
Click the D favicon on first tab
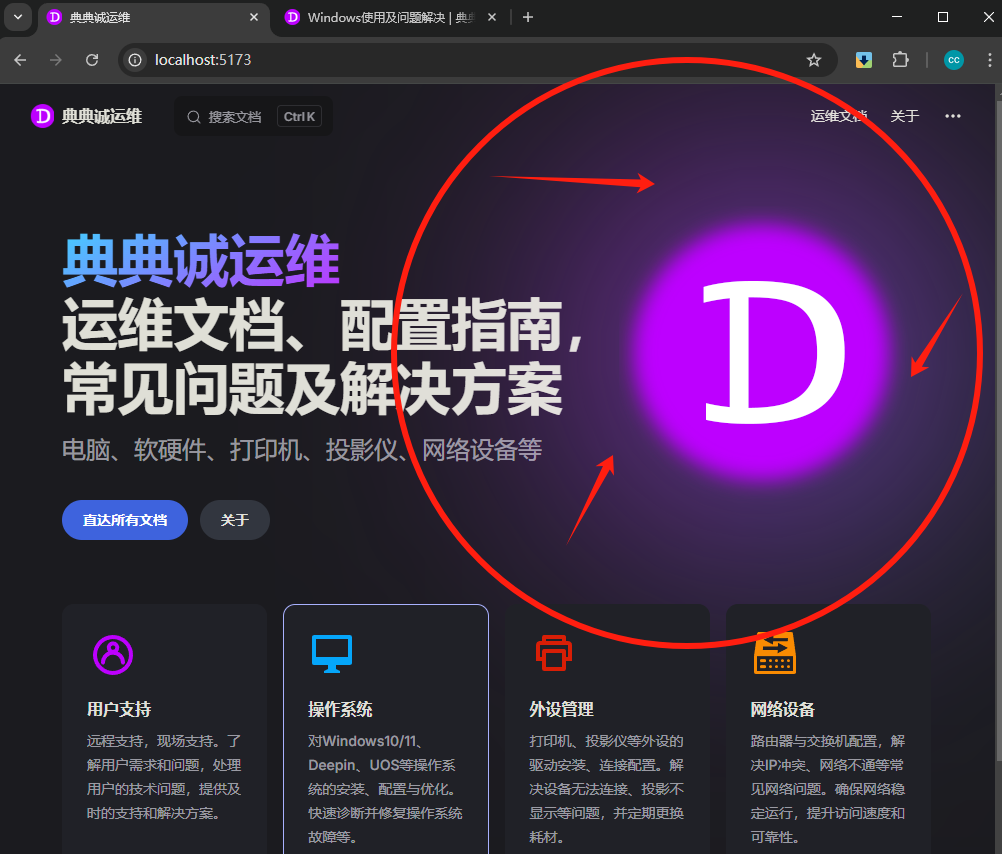[54, 17]
